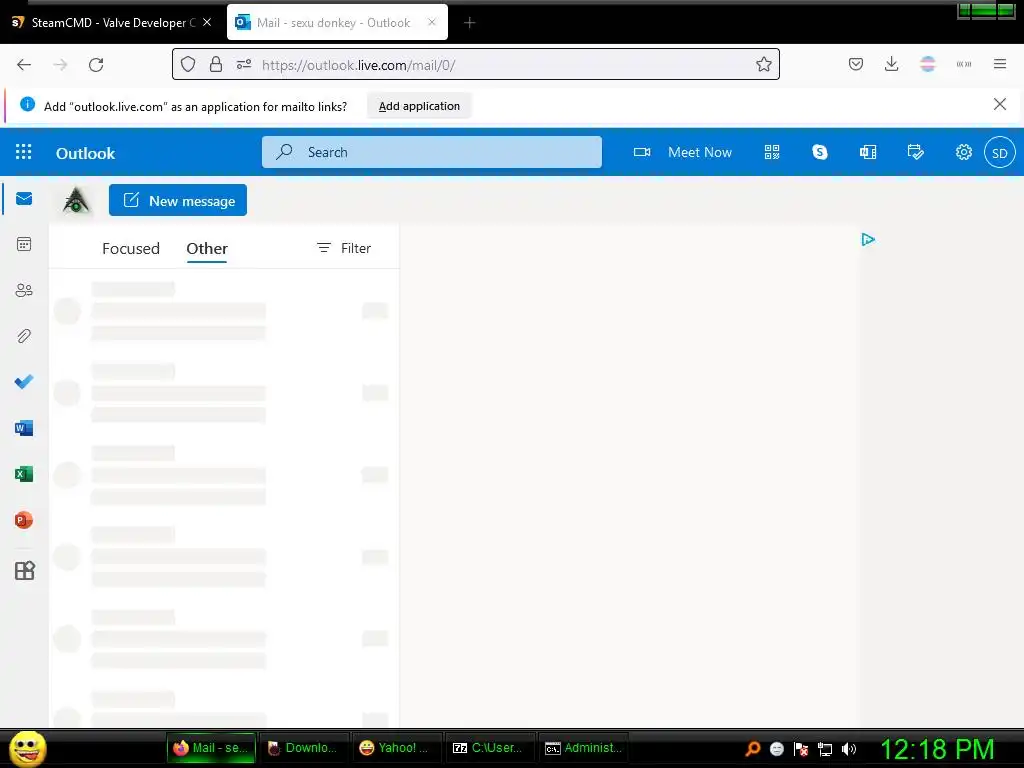Bookmark this page with star icon
This screenshot has width=1024, height=768.
pyautogui.click(x=763, y=64)
